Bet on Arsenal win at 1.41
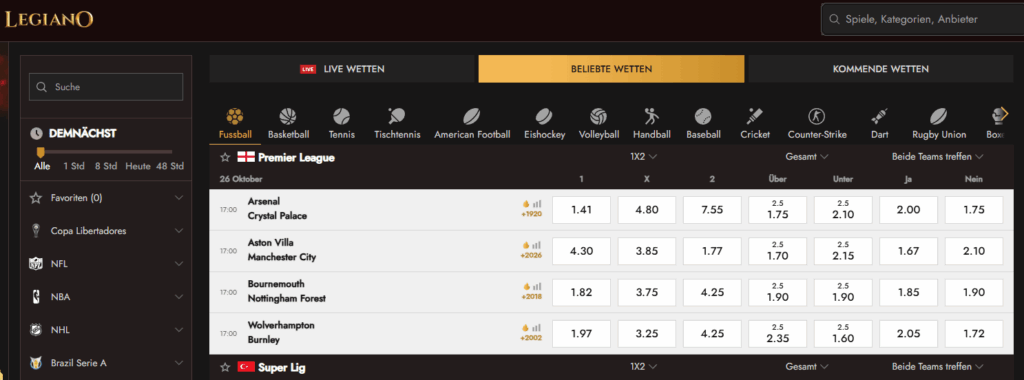This screenshot has height=380, width=1024. tap(581, 210)
